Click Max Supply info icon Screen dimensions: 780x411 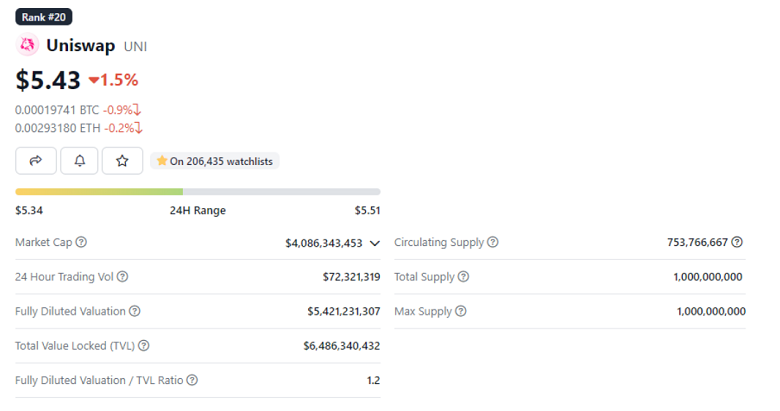click(461, 311)
